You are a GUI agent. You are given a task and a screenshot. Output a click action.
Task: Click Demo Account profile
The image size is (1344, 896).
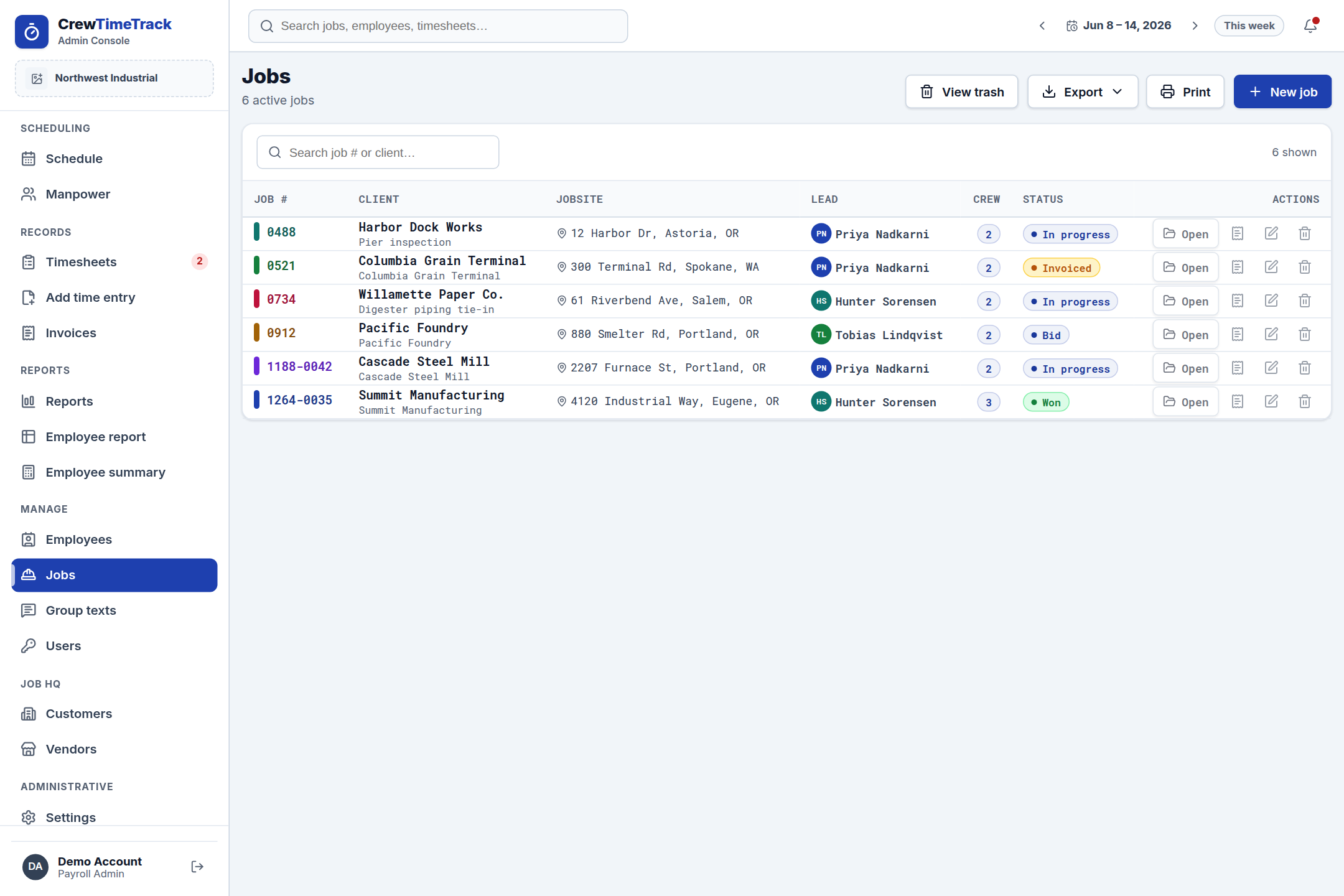pos(100,867)
